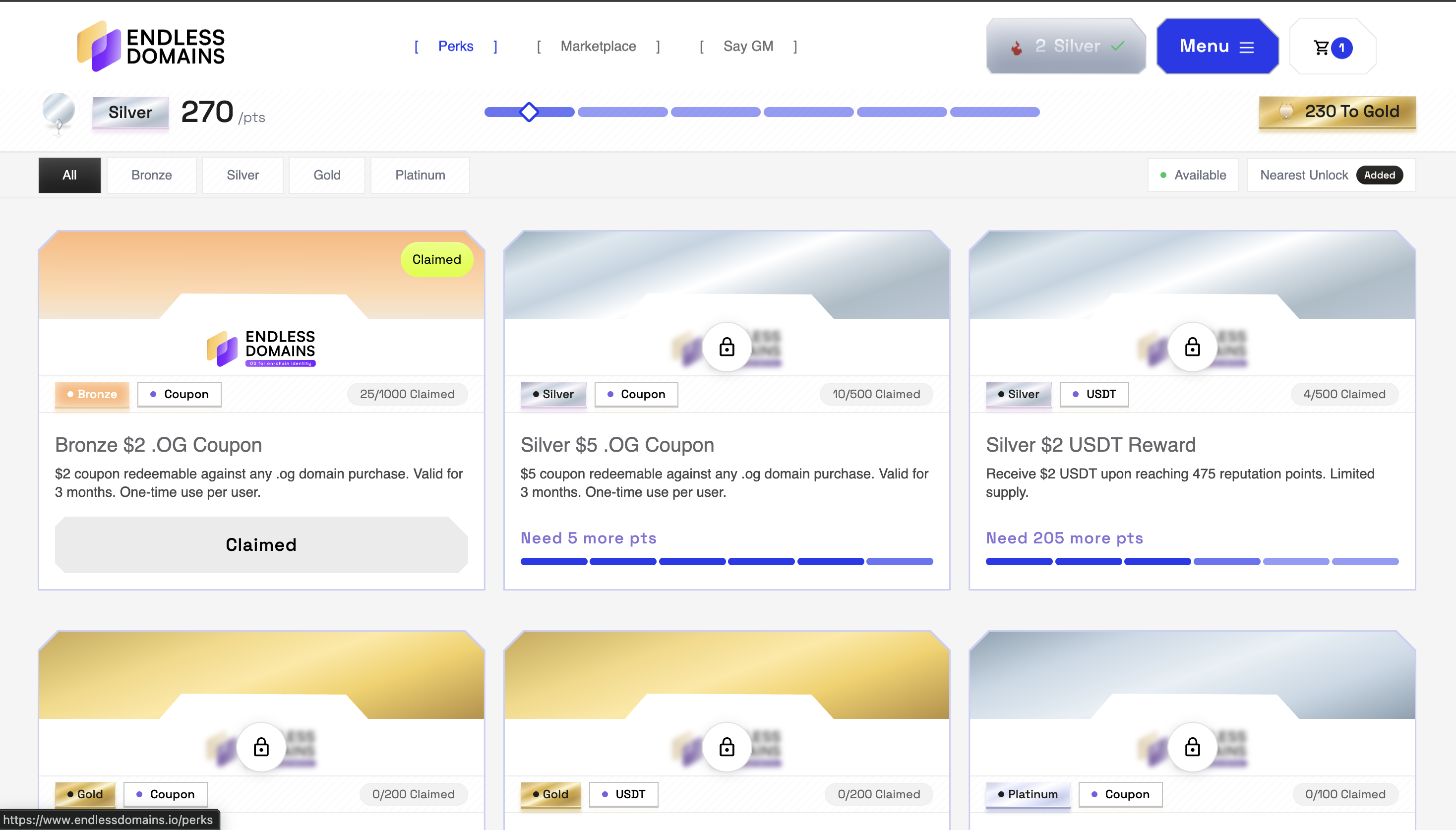1456x830 pixels.
Task: Select the All filter tab
Action: click(69, 175)
